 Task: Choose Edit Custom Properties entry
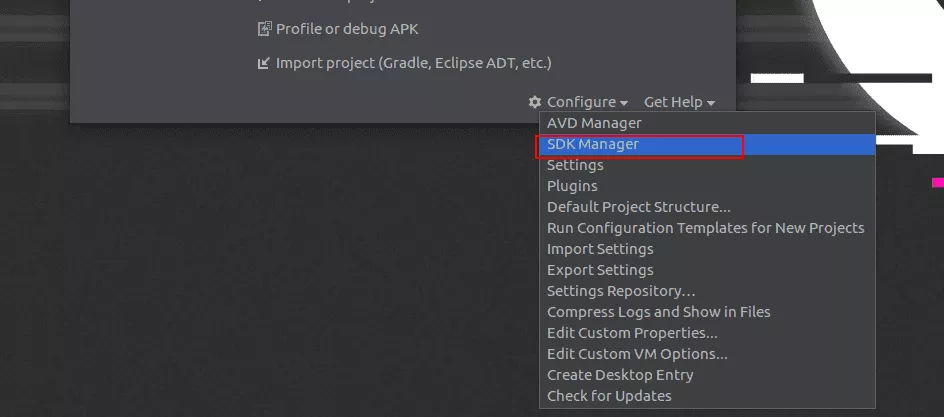(x=632, y=333)
